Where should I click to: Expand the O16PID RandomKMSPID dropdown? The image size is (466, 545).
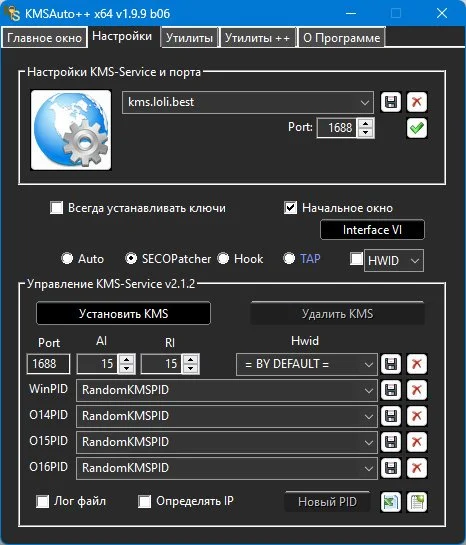point(369,469)
